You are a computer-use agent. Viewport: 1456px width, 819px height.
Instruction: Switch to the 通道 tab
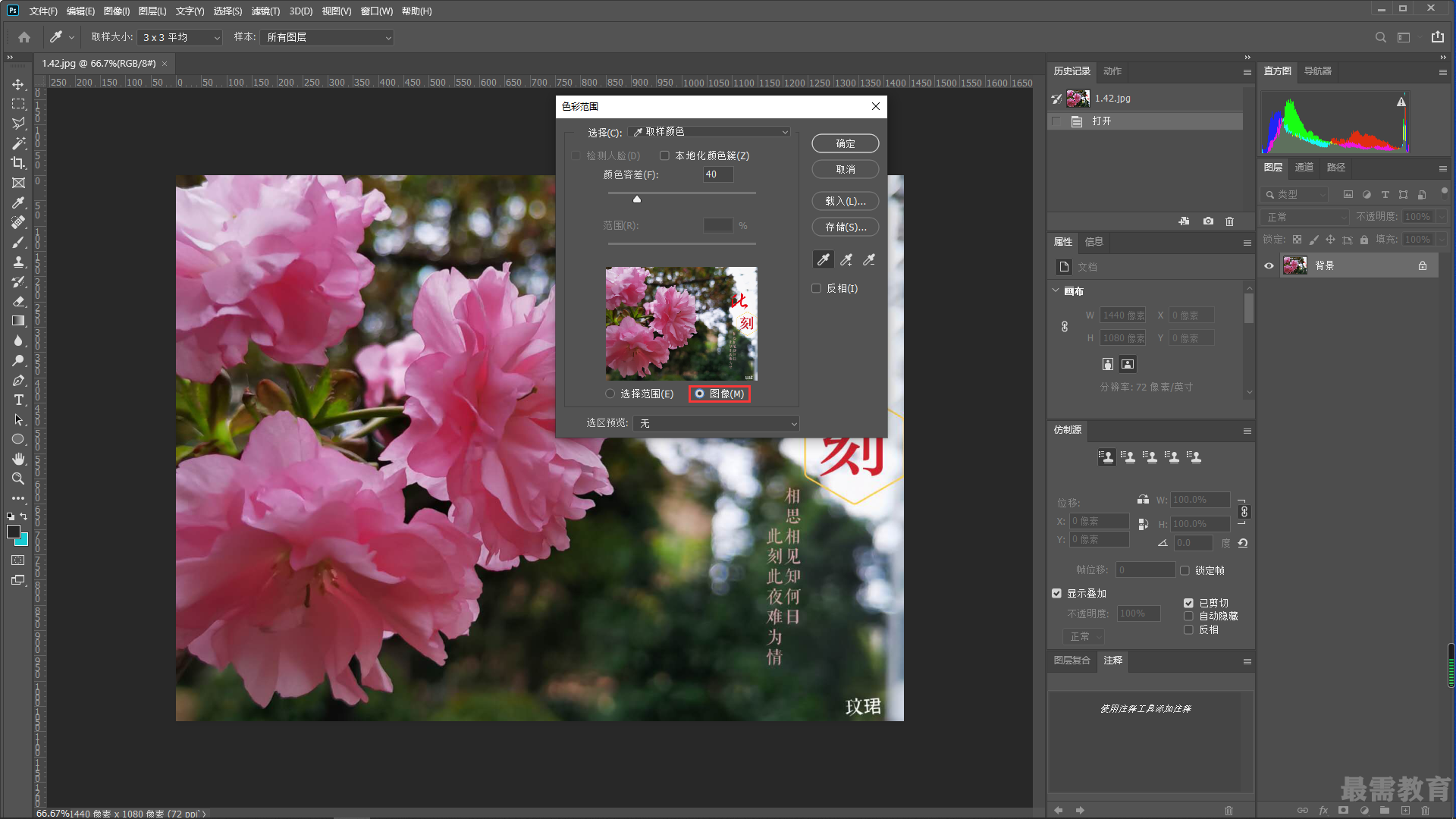click(1304, 168)
